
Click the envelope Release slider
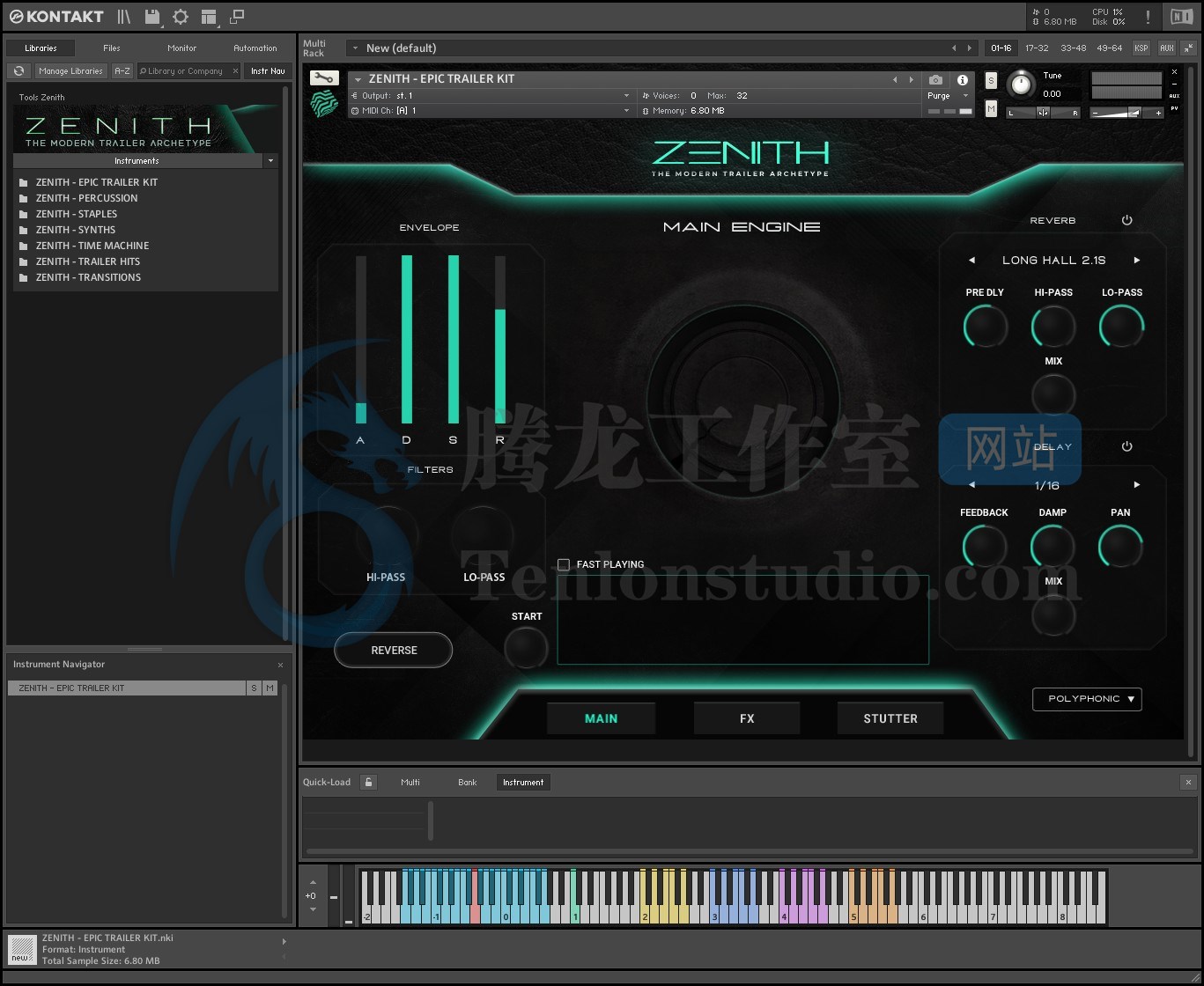500,340
